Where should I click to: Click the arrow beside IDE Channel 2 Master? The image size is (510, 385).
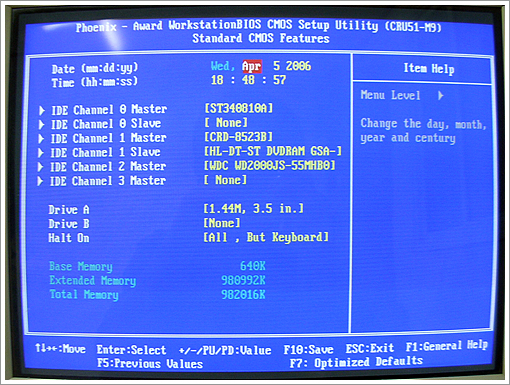[40, 167]
